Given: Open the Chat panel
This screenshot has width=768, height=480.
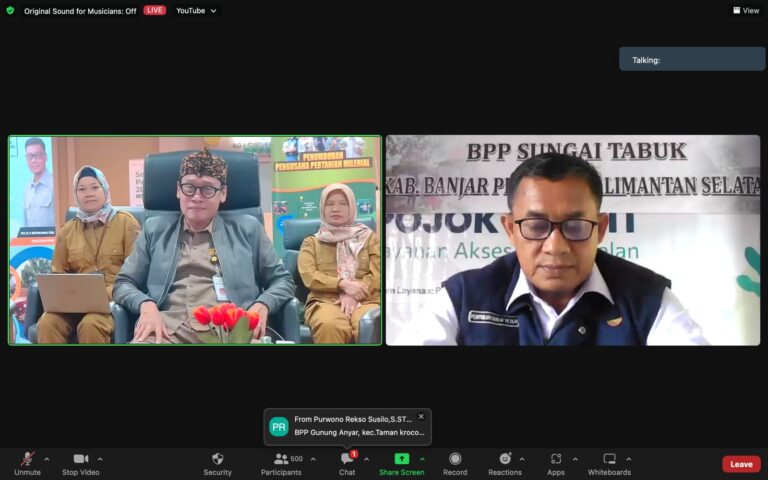Looking at the screenshot, I should tap(347, 463).
